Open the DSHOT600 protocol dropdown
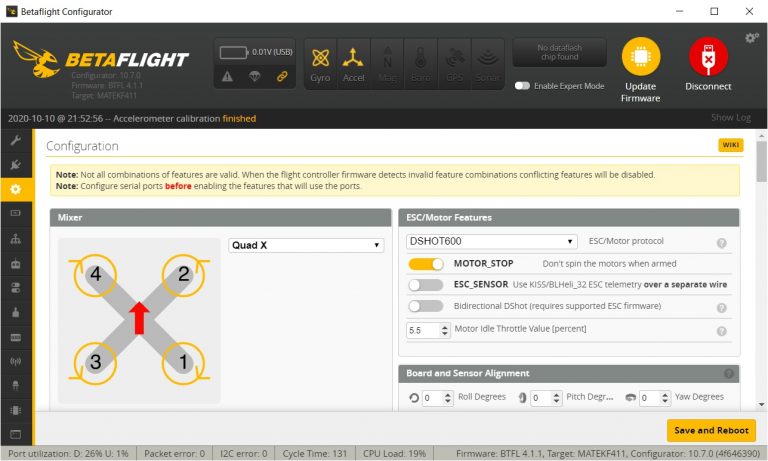This screenshot has width=768, height=461. click(x=492, y=242)
